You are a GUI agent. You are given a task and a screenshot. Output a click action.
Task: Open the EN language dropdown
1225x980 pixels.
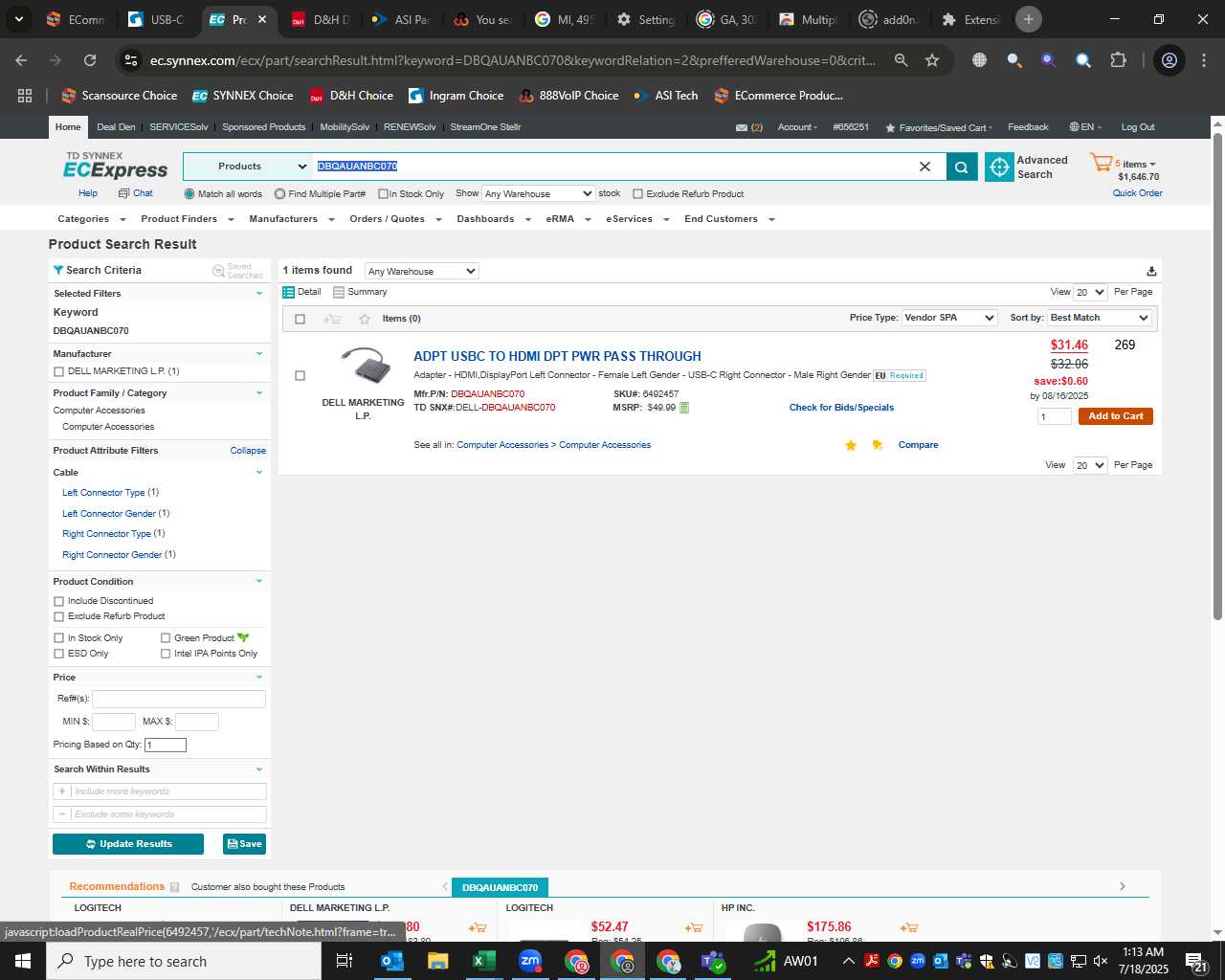(1085, 127)
